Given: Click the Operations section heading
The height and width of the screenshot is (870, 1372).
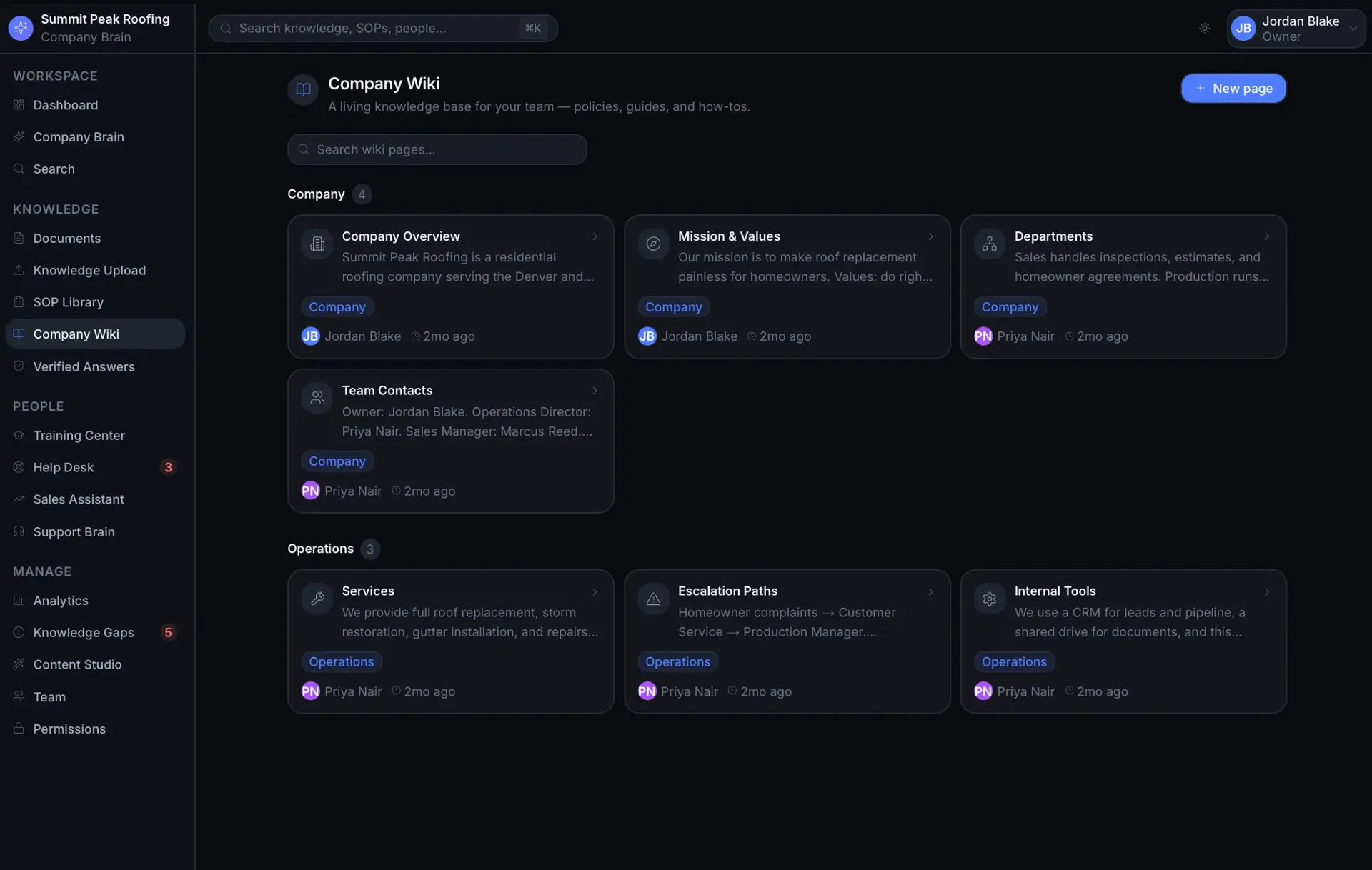Looking at the screenshot, I should (x=320, y=549).
